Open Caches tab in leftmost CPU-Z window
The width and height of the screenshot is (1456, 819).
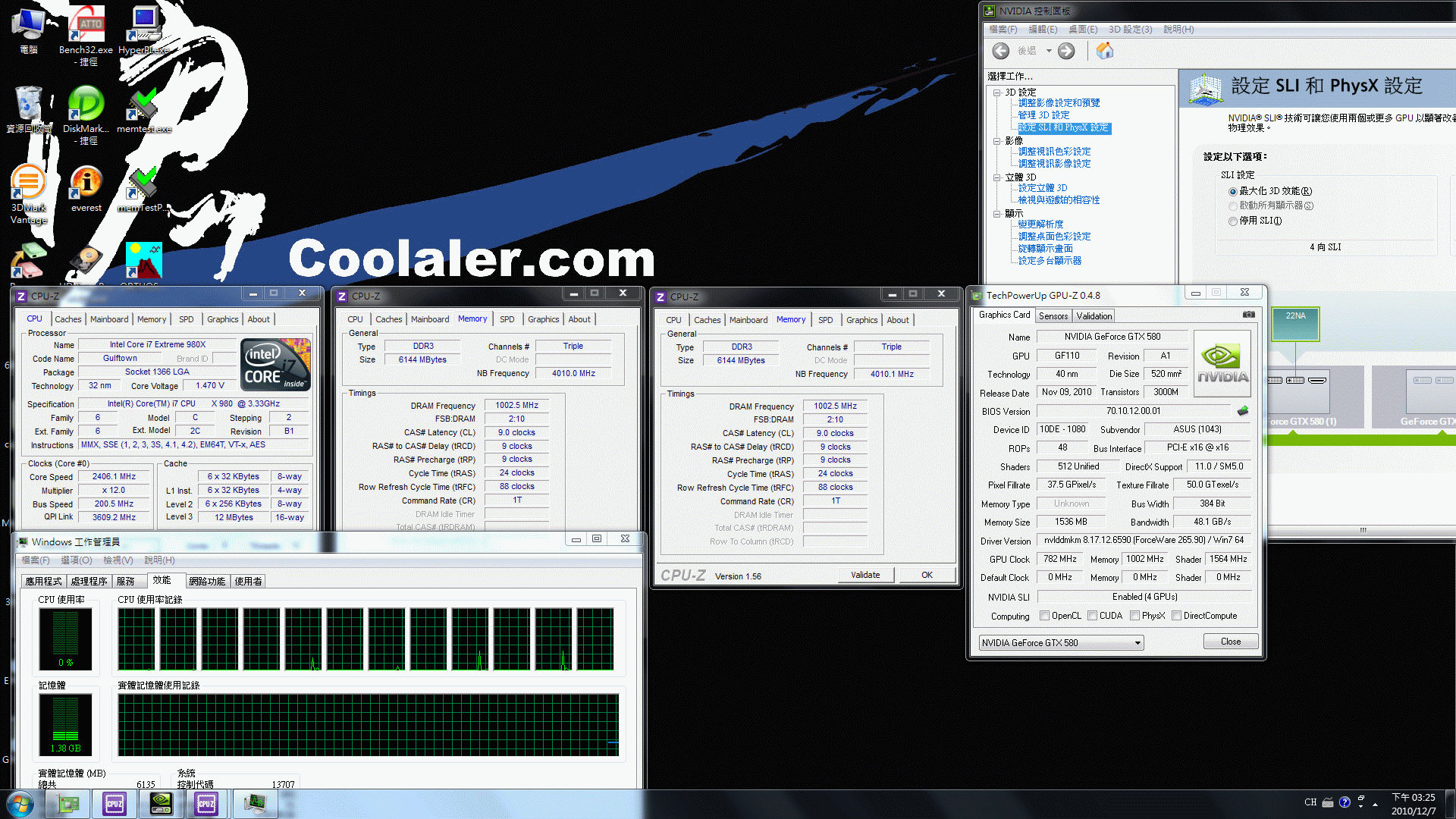[67, 319]
